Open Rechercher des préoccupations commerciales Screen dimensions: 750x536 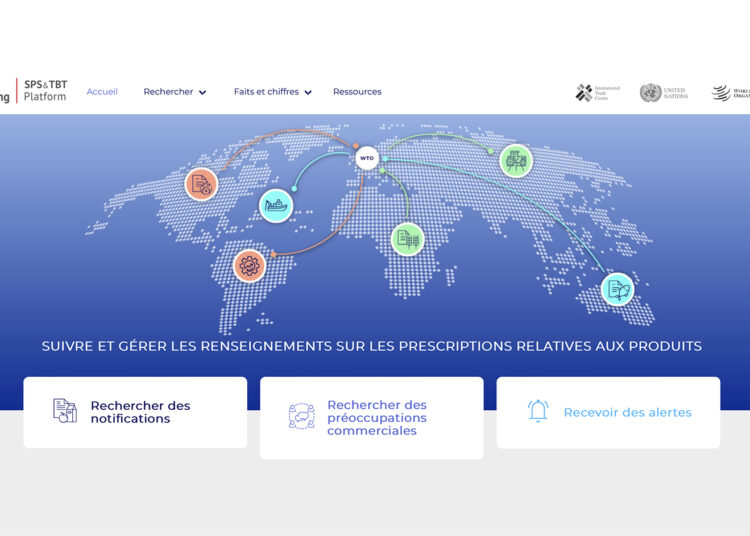point(377,418)
